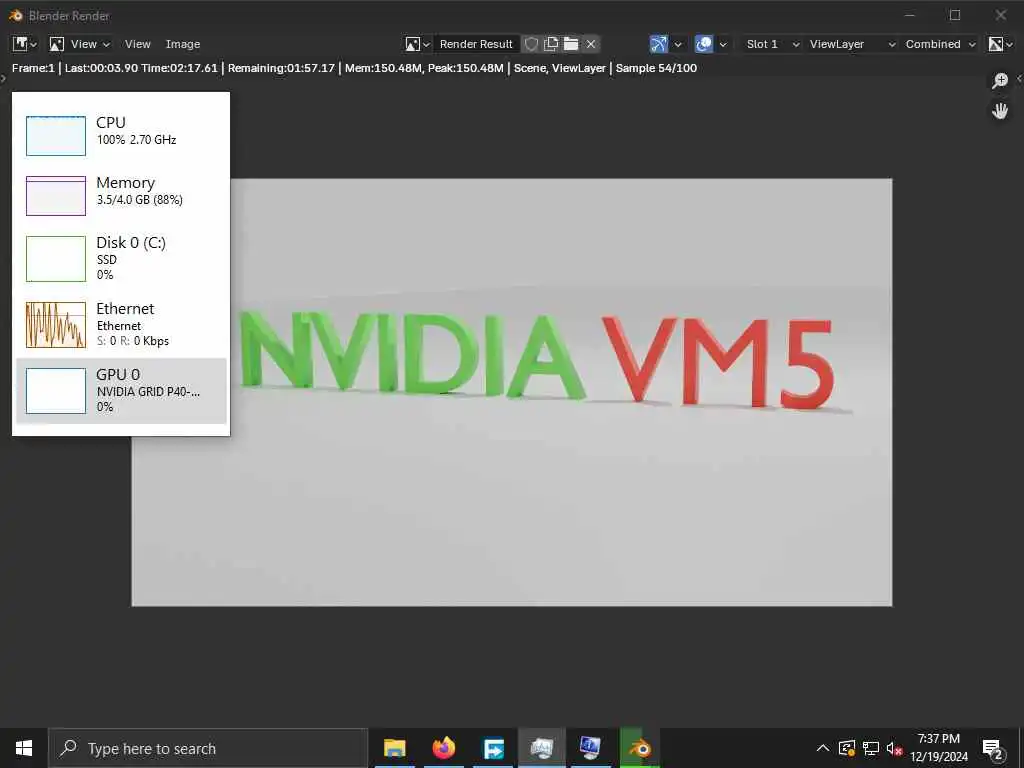Viewport: 1024px width, 768px height.
Task: Open the Image menu
Action: tap(183, 44)
